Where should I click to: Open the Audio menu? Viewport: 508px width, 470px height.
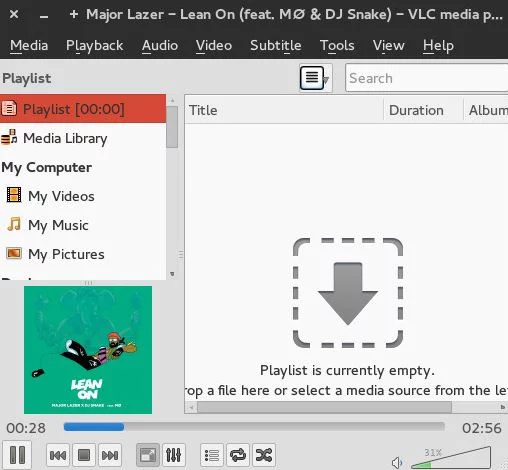pos(160,45)
